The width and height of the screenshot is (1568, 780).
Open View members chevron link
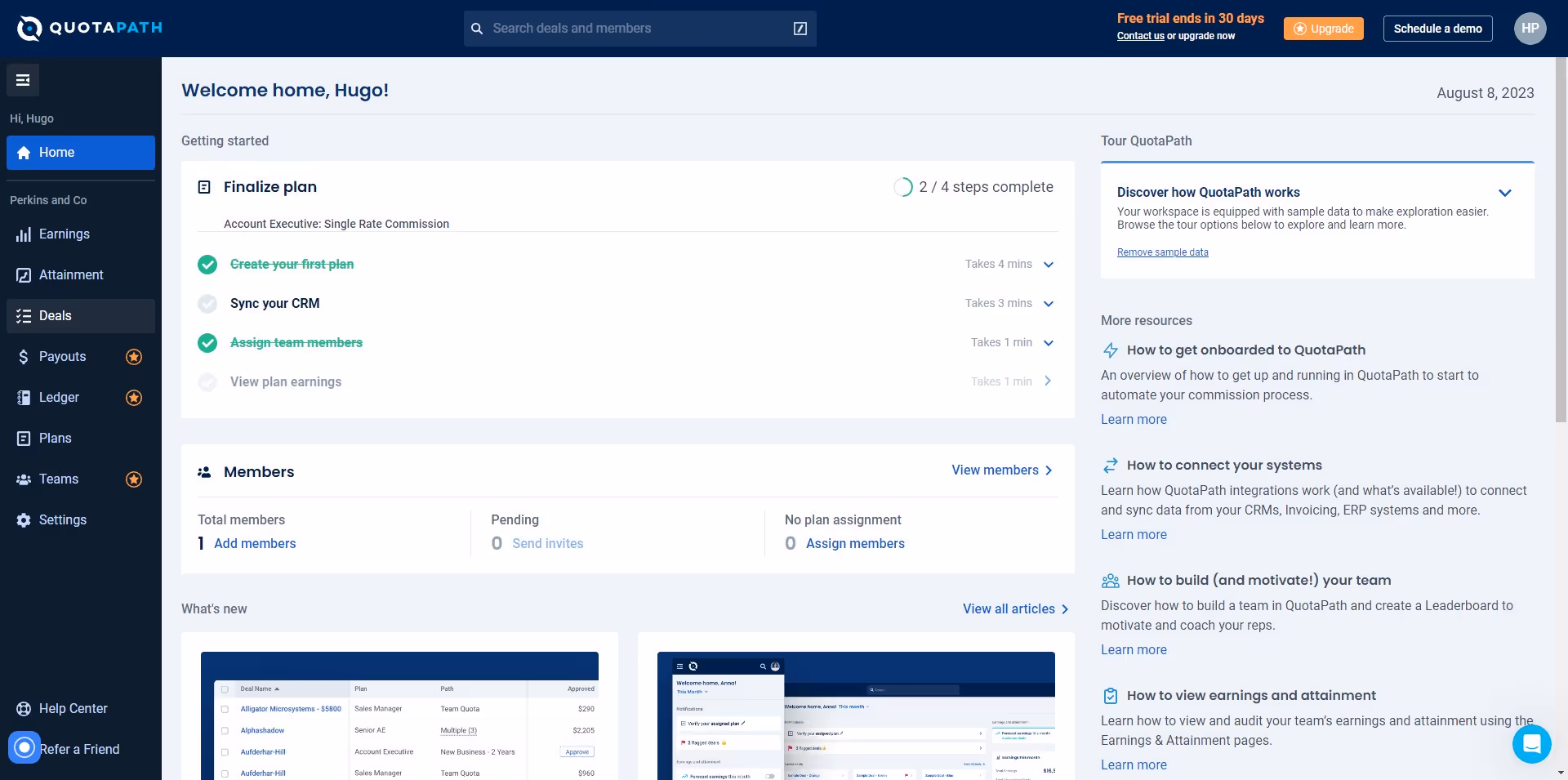1002,470
